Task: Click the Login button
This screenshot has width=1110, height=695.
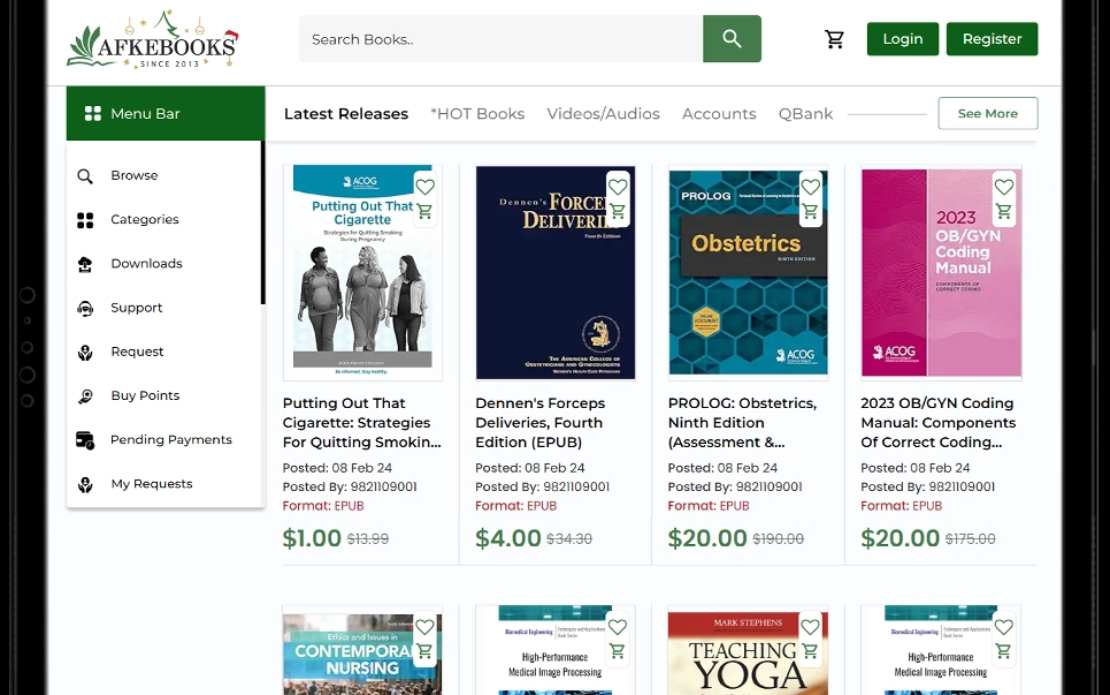Action: coord(903,39)
